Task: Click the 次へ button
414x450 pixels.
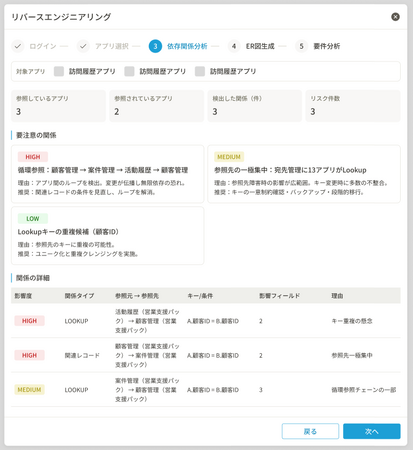Action: pos(372,431)
